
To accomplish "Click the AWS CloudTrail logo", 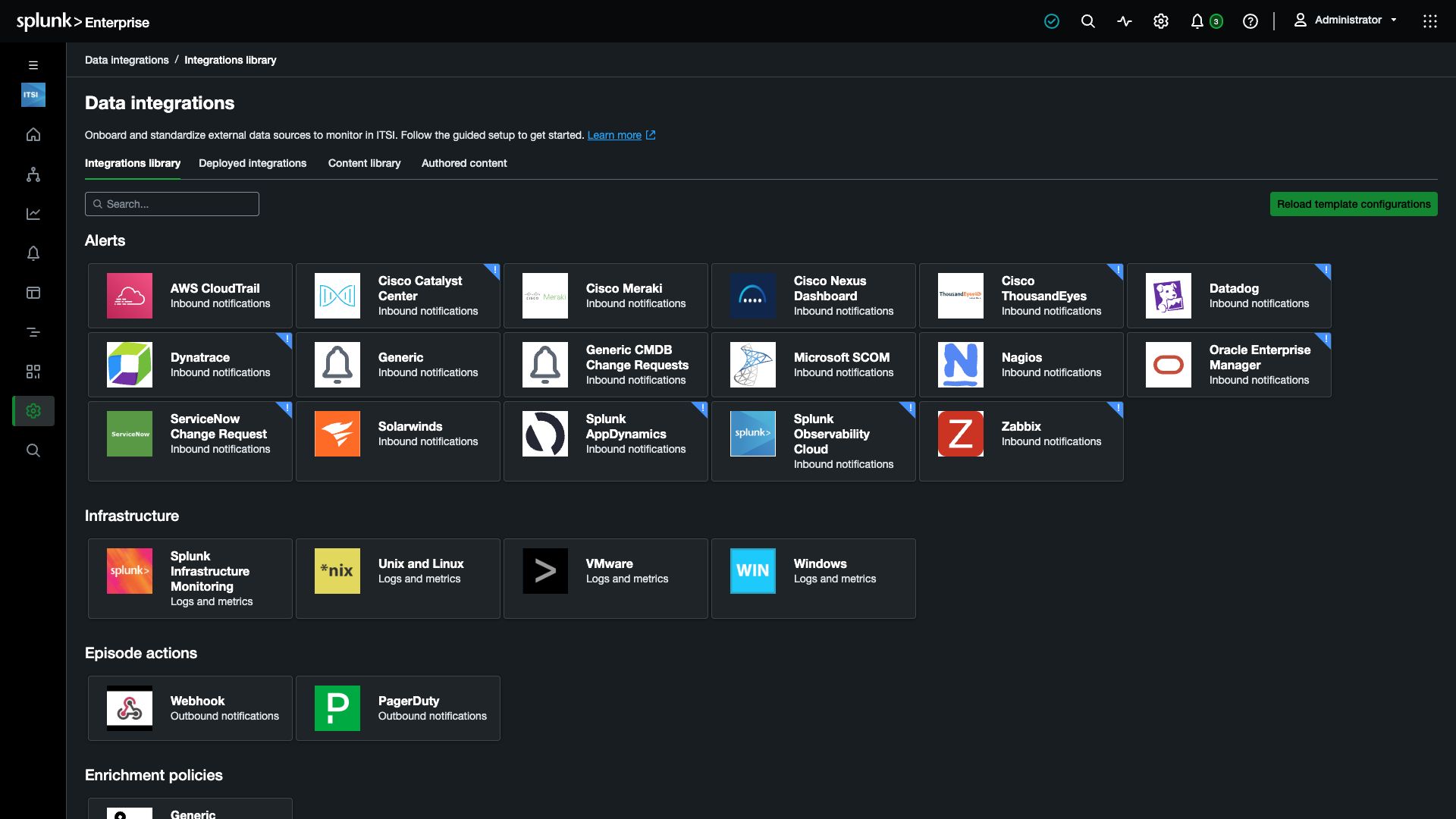I will [x=130, y=296].
